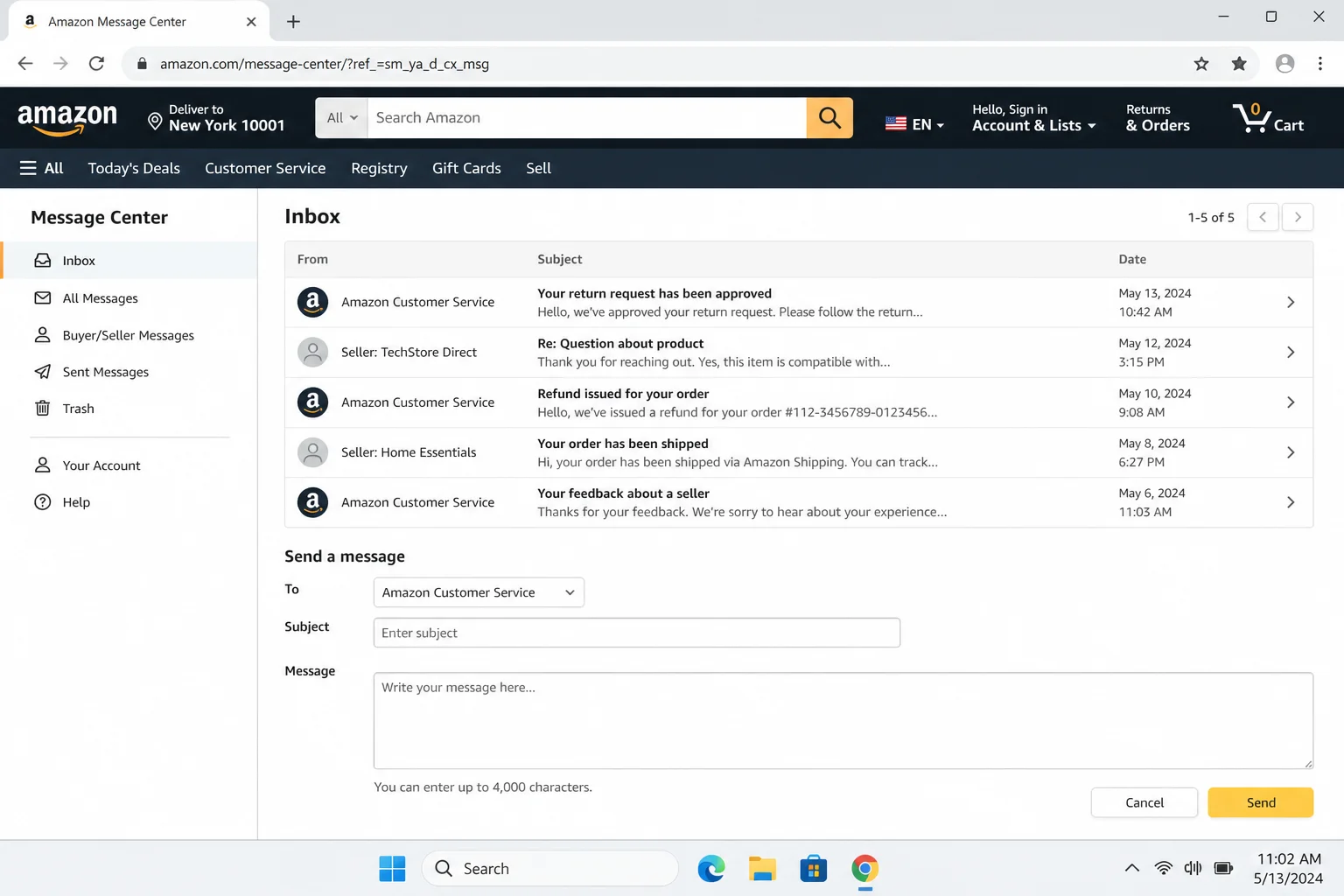Select the Amazon Message Center tab
The image size is (1344, 896).
(x=138, y=22)
